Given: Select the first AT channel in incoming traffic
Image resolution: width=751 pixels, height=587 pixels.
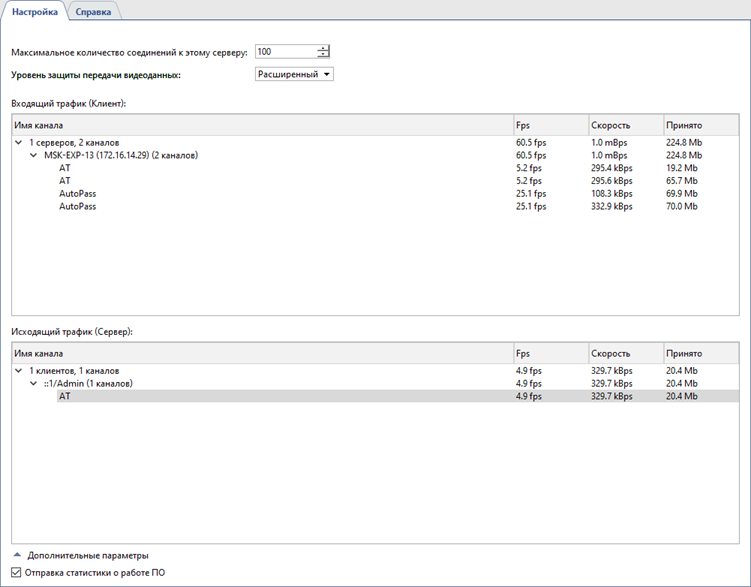Looking at the screenshot, I should click(x=65, y=169).
